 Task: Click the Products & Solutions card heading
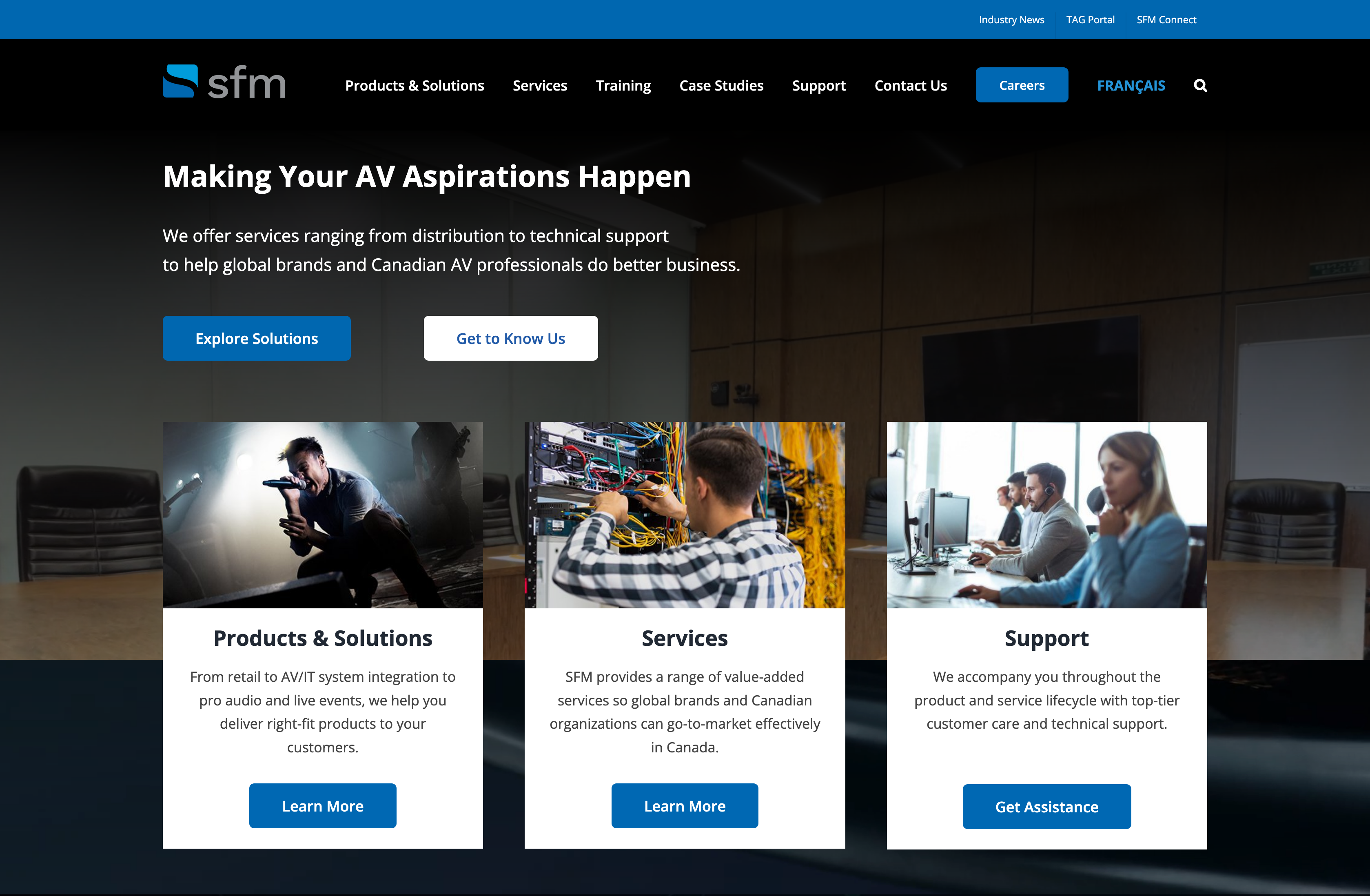323,638
